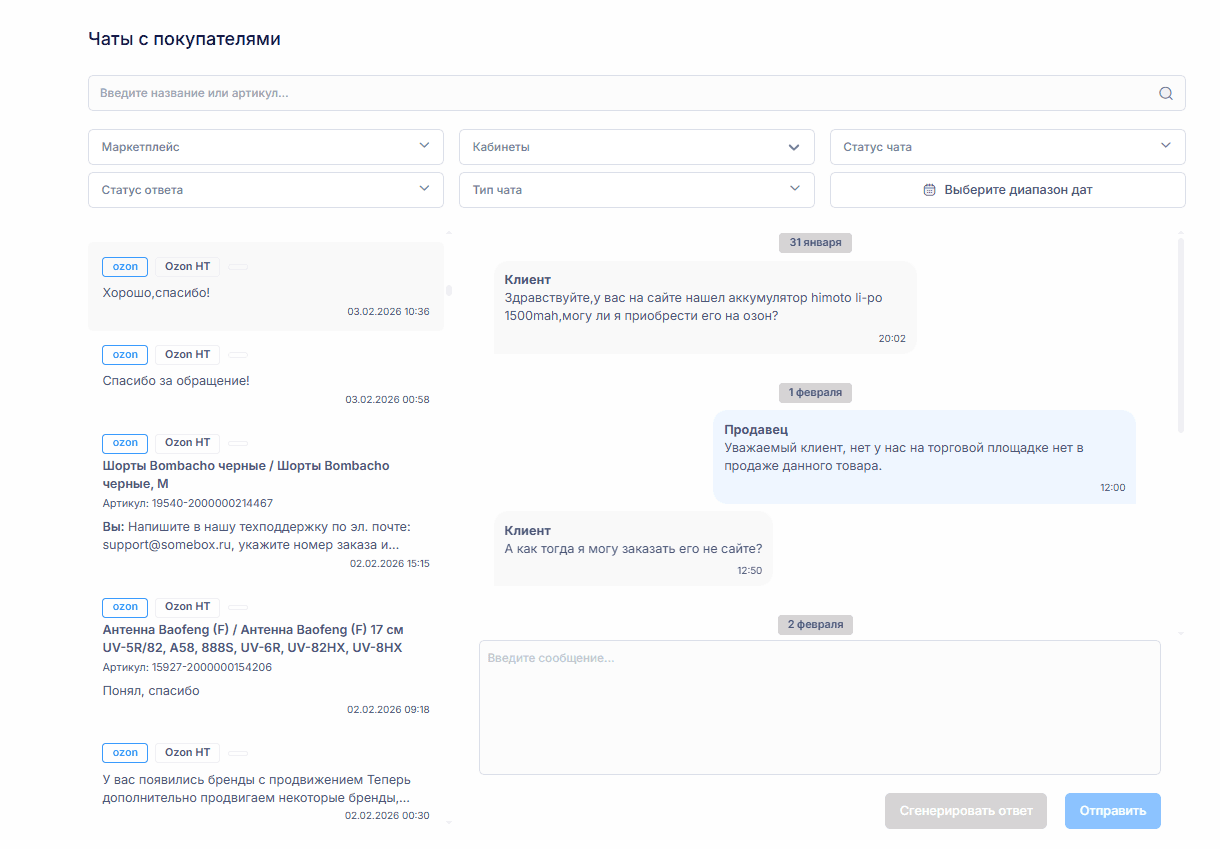This screenshot has height=849, width=1220.
Task: Focus the name or article search field
Action: coord(636,93)
